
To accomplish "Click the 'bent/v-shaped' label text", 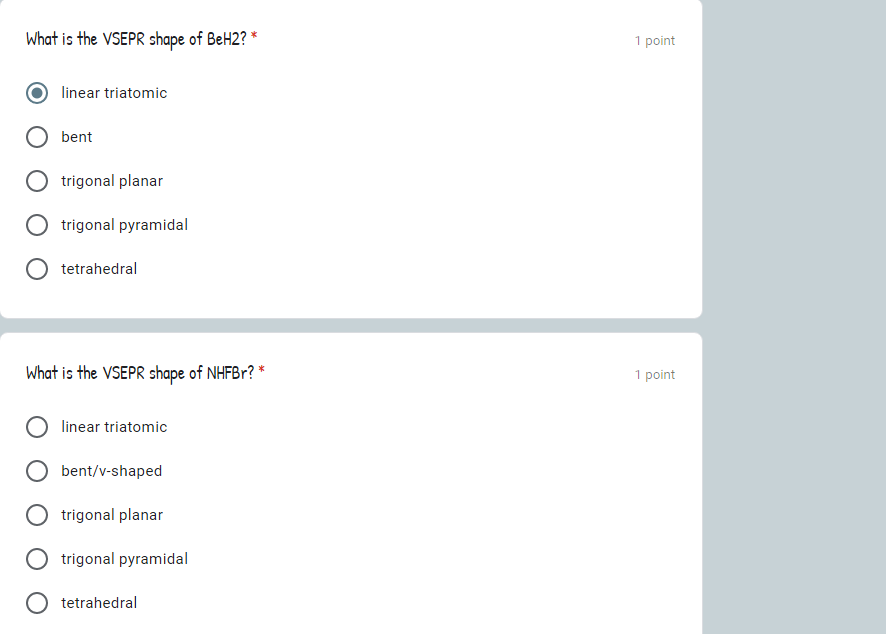I will 112,471.
